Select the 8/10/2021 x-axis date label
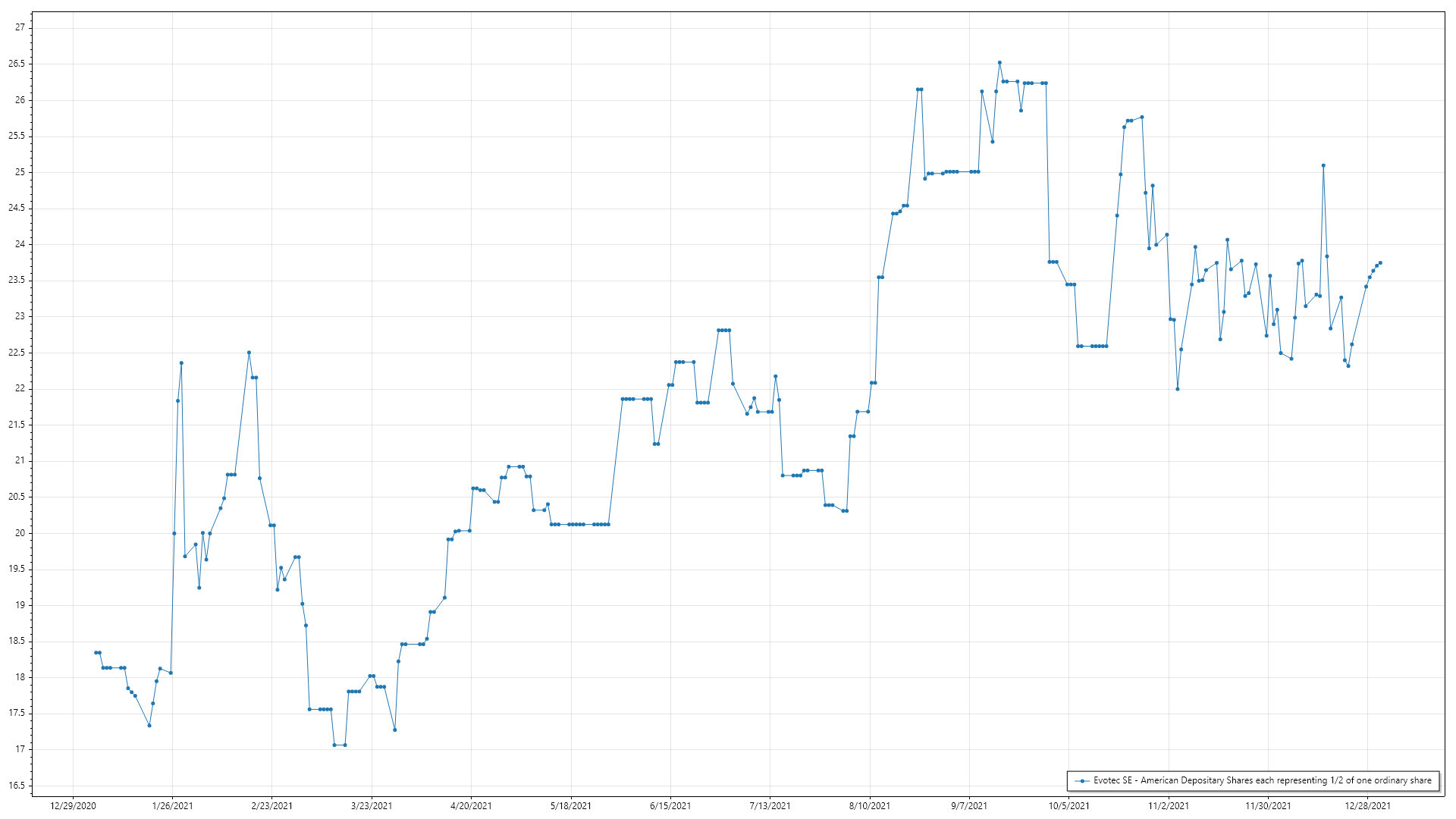The width and height of the screenshot is (1456, 819). [869, 805]
